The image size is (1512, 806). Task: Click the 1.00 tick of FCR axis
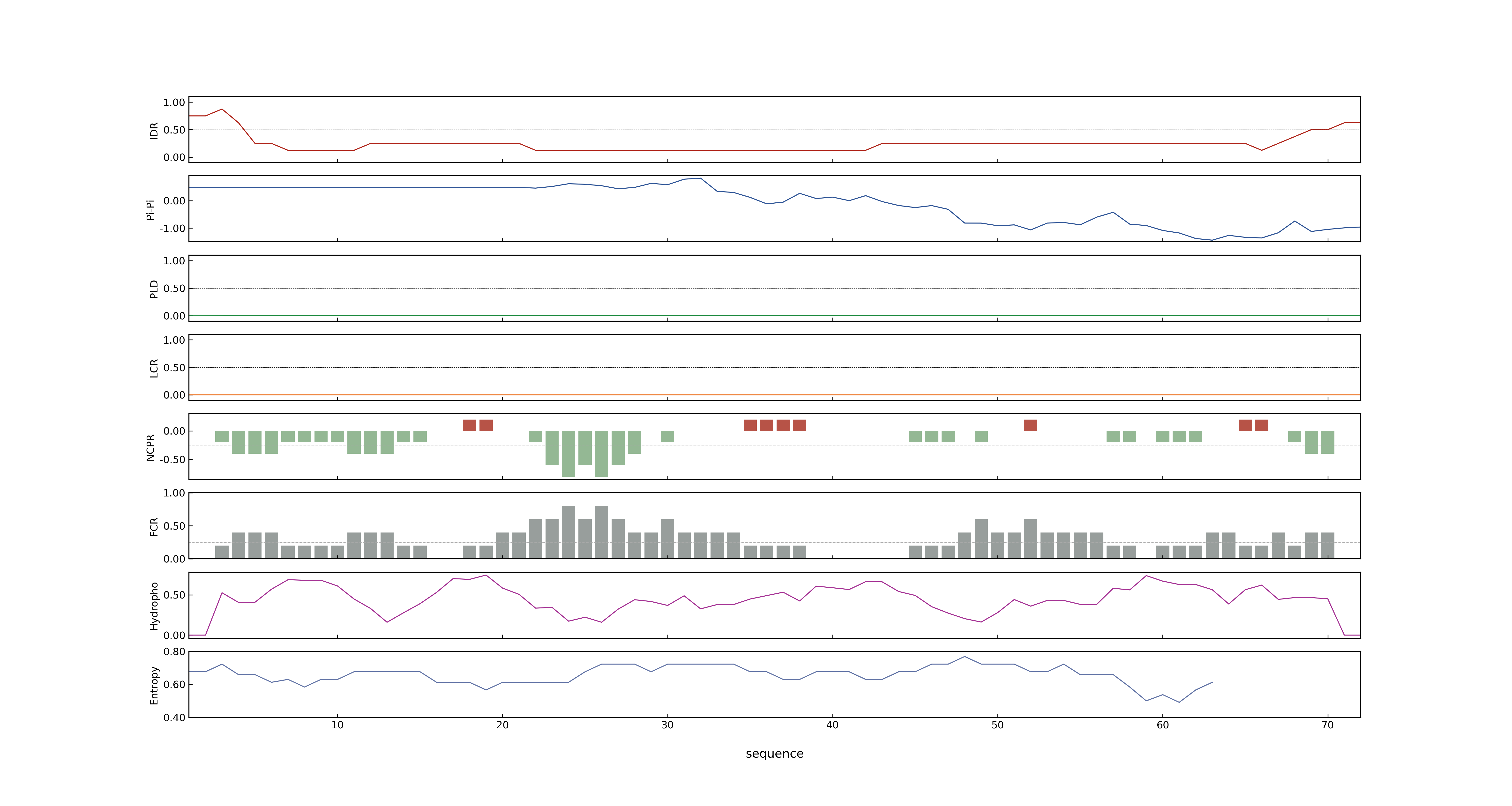pos(174,493)
